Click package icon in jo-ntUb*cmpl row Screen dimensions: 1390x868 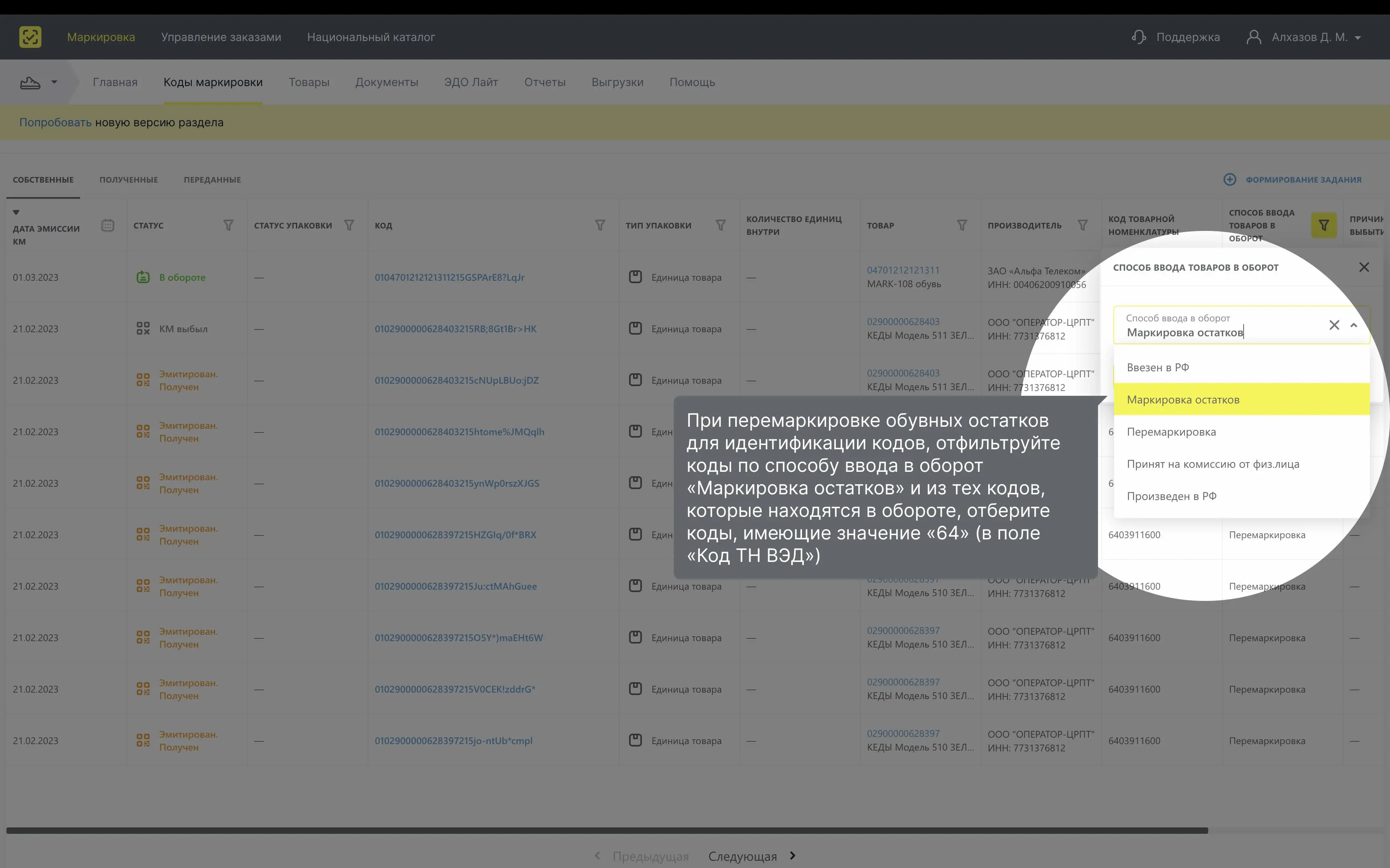tap(635, 740)
